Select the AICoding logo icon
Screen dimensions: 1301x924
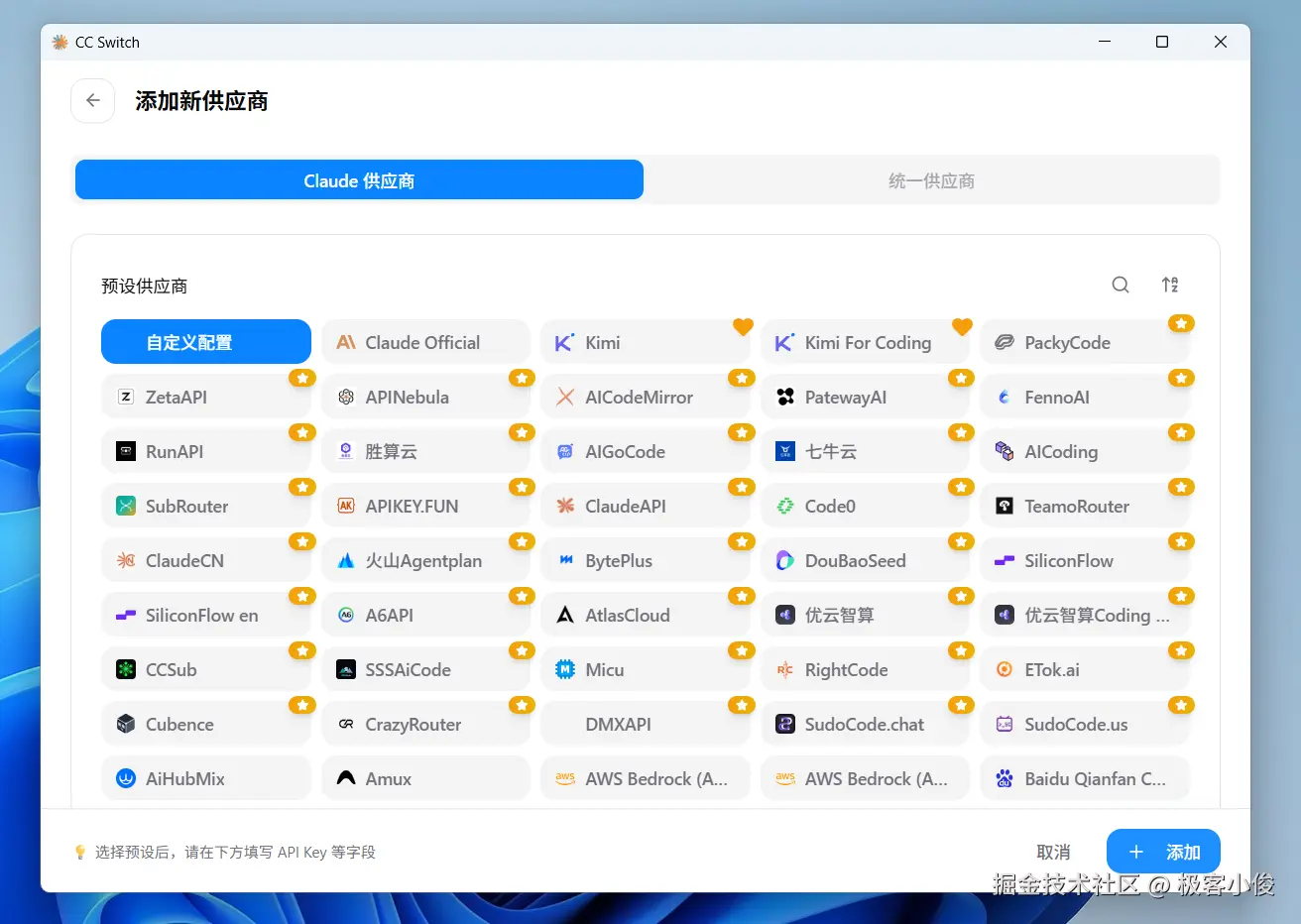pyautogui.click(x=1005, y=451)
